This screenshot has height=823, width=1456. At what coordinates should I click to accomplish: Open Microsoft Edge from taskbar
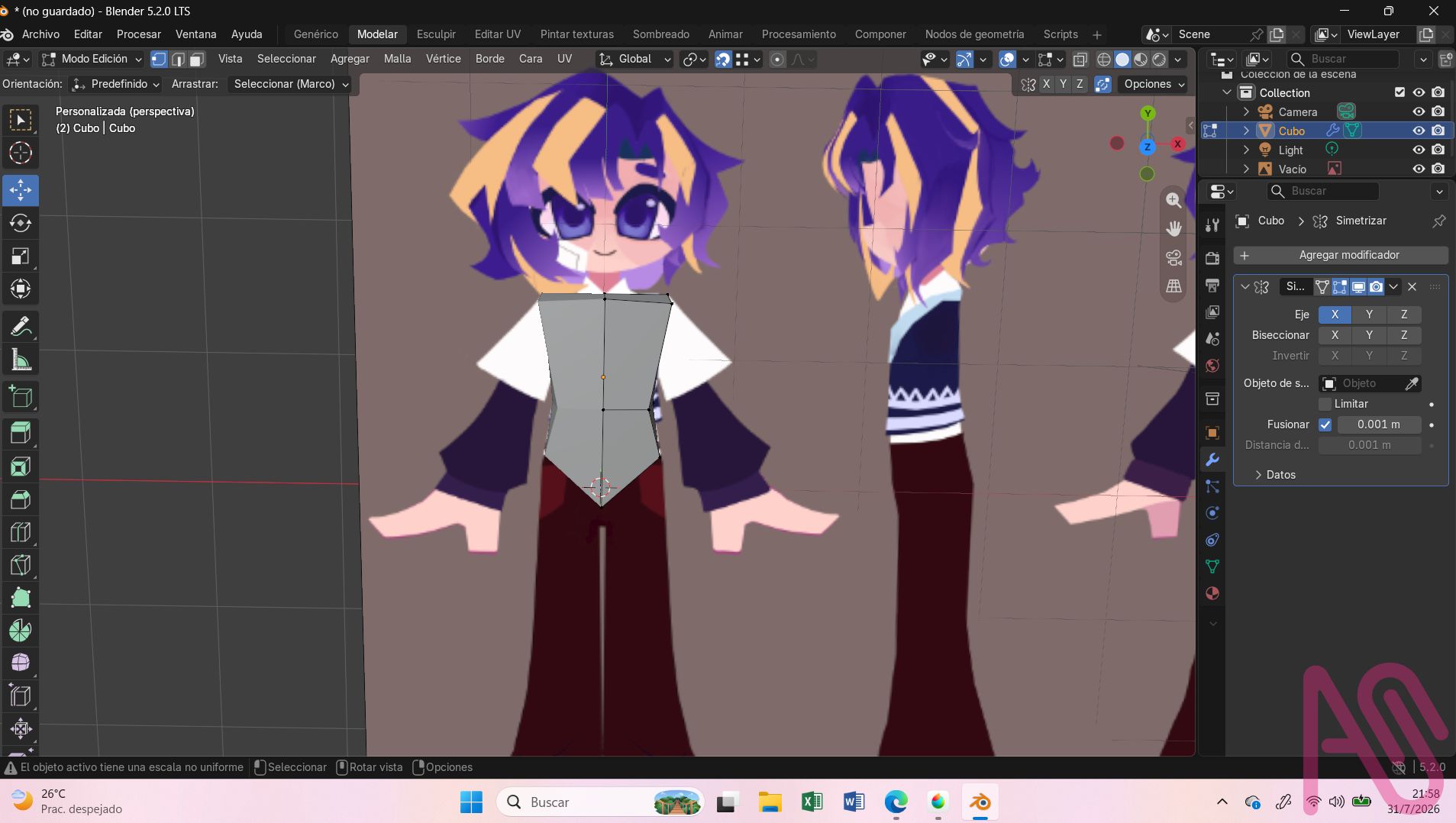[x=896, y=802]
